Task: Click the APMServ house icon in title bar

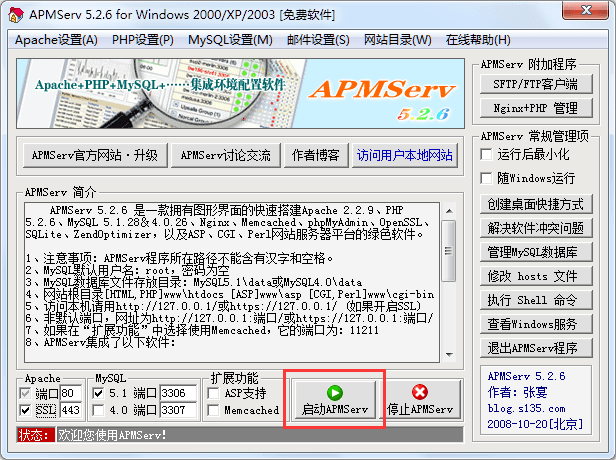Action: click(16, 15)
